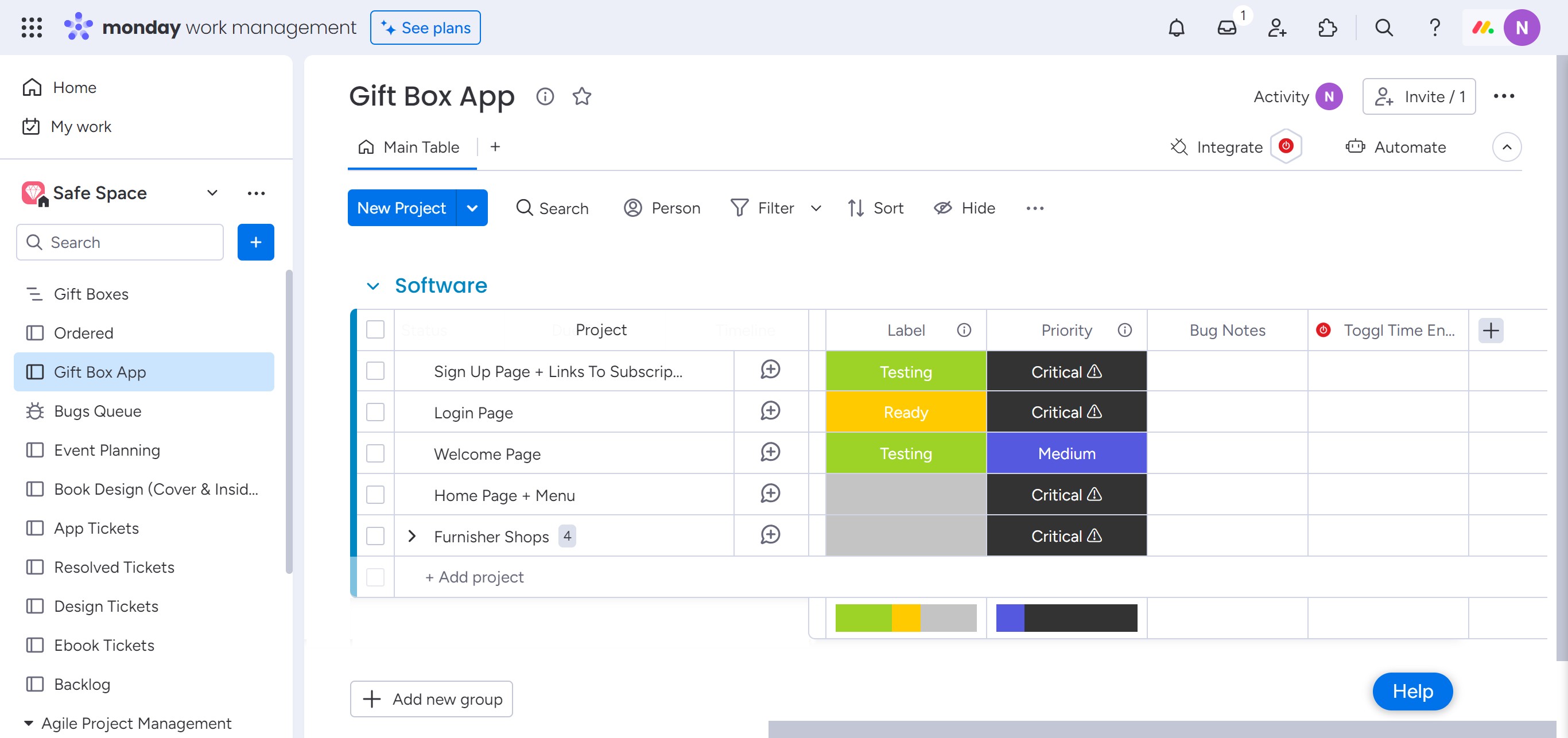
Task: Open the notifications bell
Action: 1176,28
